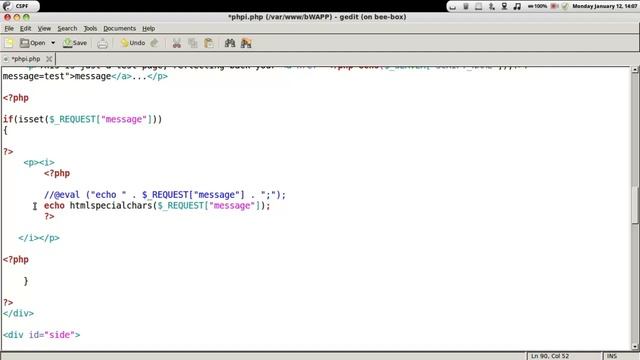Create a new document with toolbar icon

[x=9, y=43]
